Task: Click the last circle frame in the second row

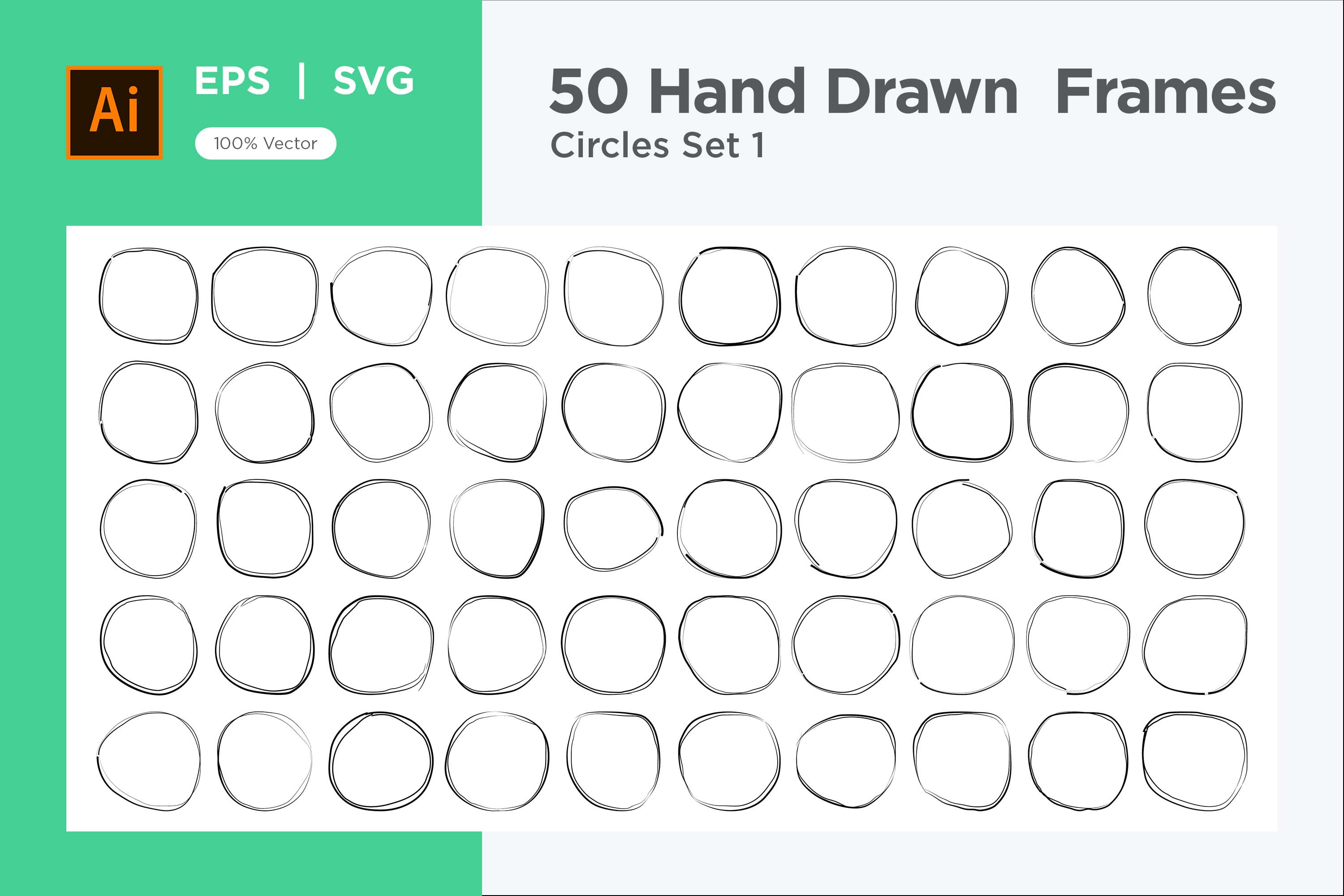Action: tap(1194, 412)
